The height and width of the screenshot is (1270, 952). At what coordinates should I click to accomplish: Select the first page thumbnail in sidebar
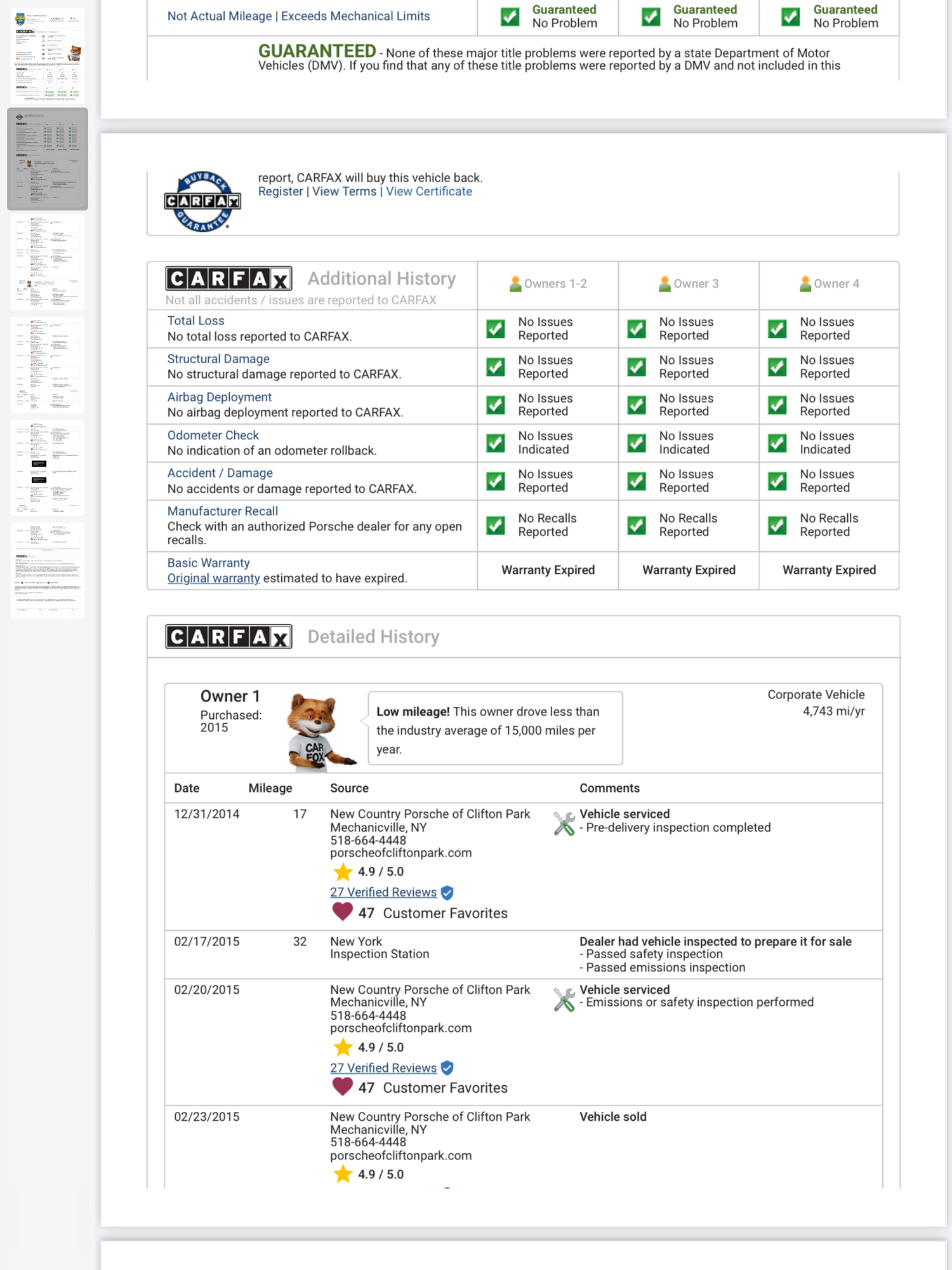[48, 56]
